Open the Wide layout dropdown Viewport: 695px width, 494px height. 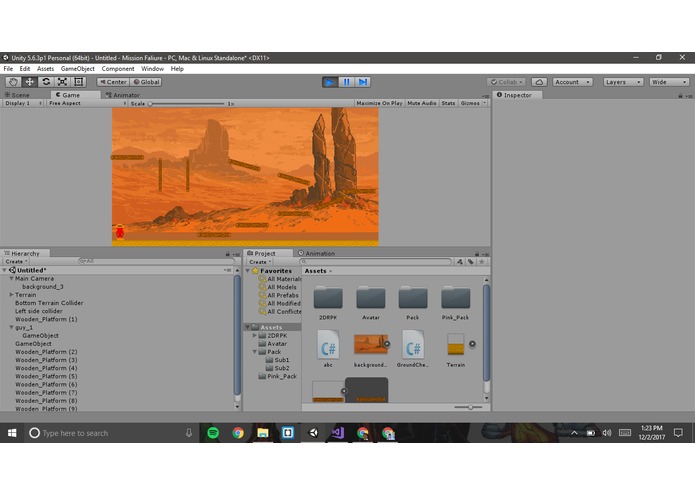point(669,82)
